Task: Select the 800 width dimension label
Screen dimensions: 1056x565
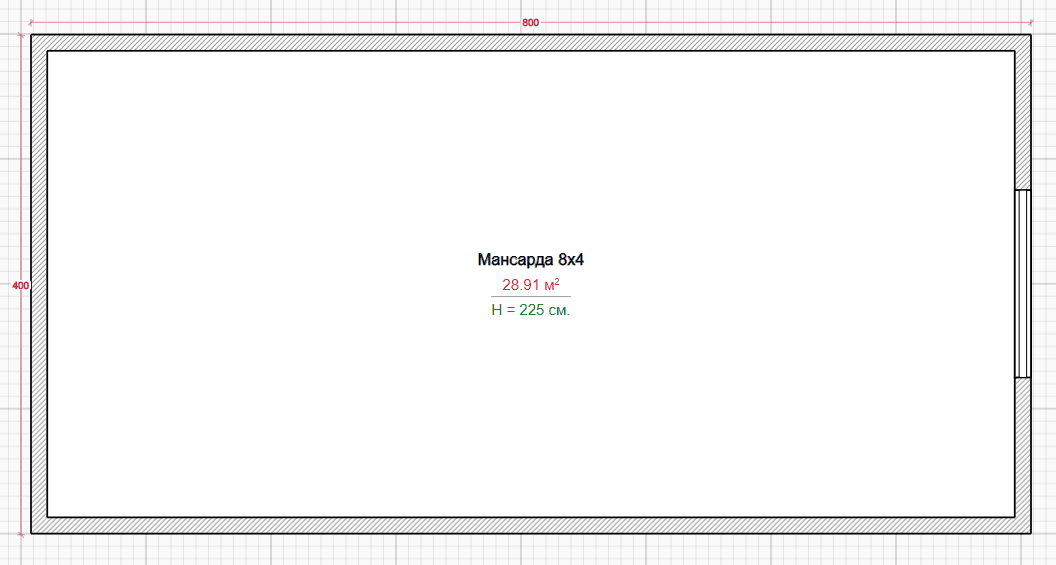Action: [531, 23]
